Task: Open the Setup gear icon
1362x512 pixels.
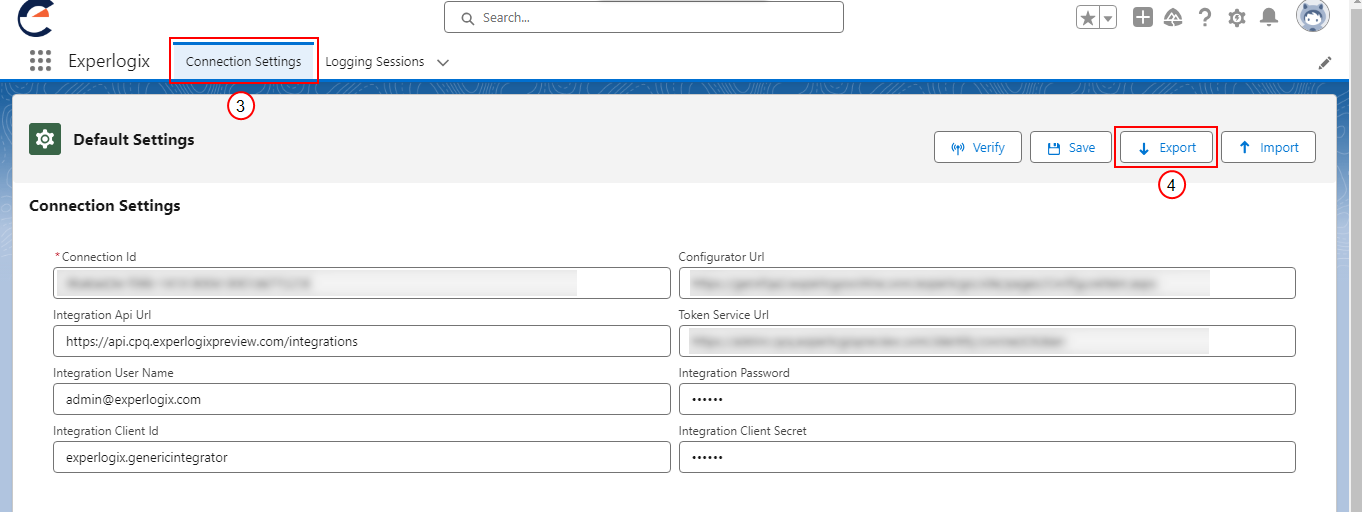Action: (1237, 18)
